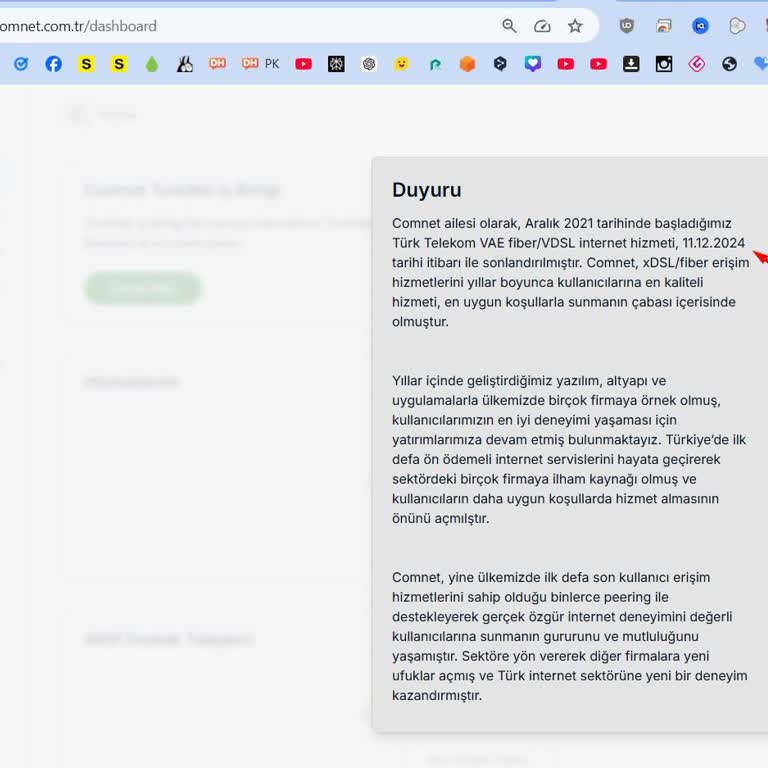Open the dark globe bookmark
Viewport: 768px width, 768px height.
tap(730, 64)
